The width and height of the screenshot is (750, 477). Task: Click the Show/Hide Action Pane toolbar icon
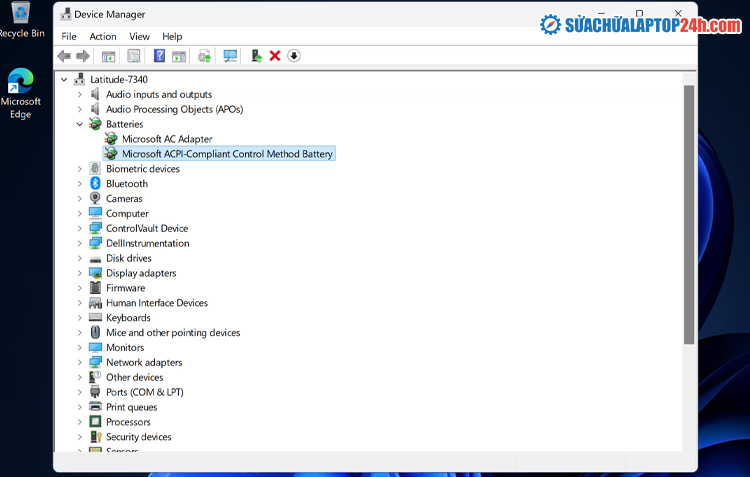click(x=179, y=56)
